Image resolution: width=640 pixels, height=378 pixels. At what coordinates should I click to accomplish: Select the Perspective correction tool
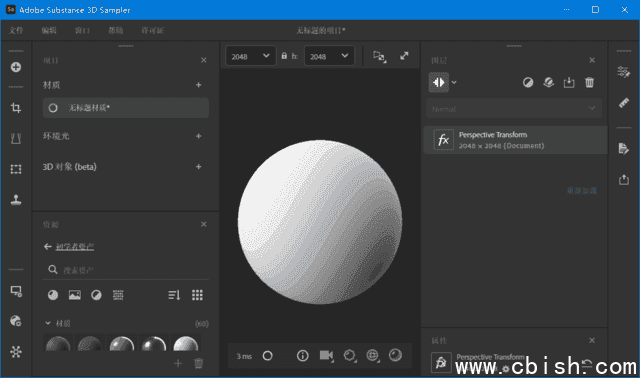pos(16,138)
